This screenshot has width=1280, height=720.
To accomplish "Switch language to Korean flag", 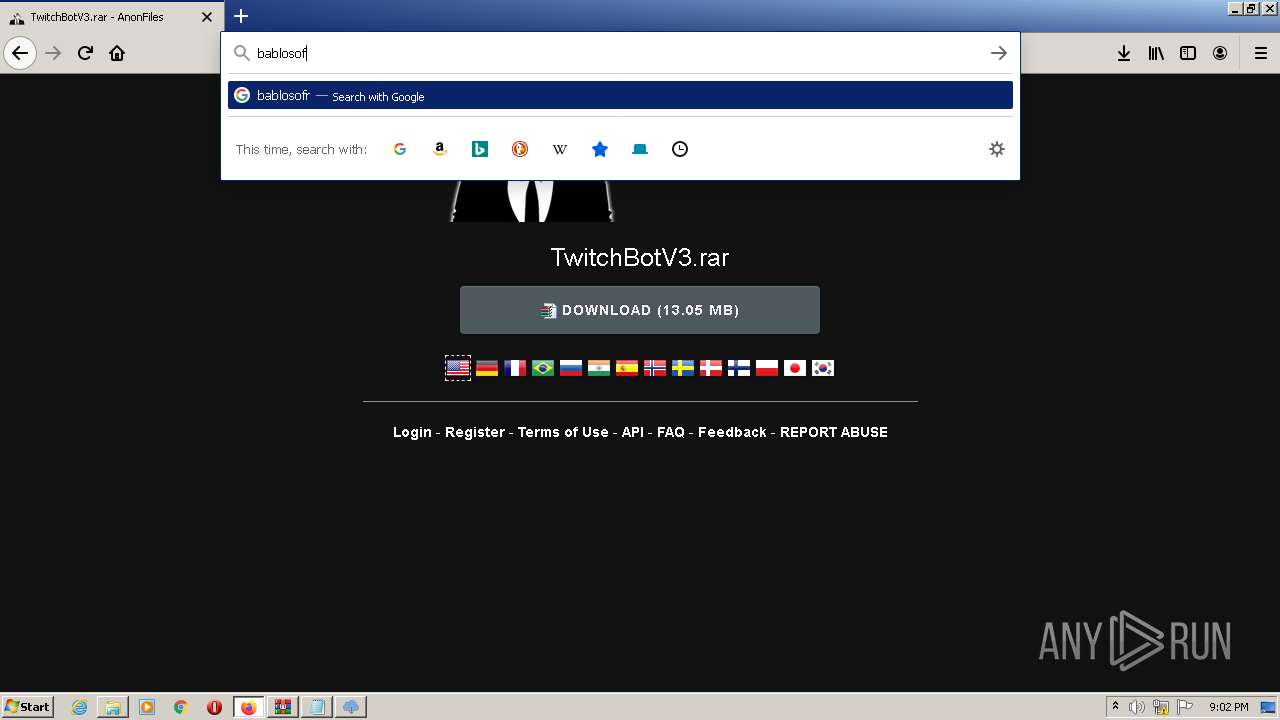I will click(823, 368).
